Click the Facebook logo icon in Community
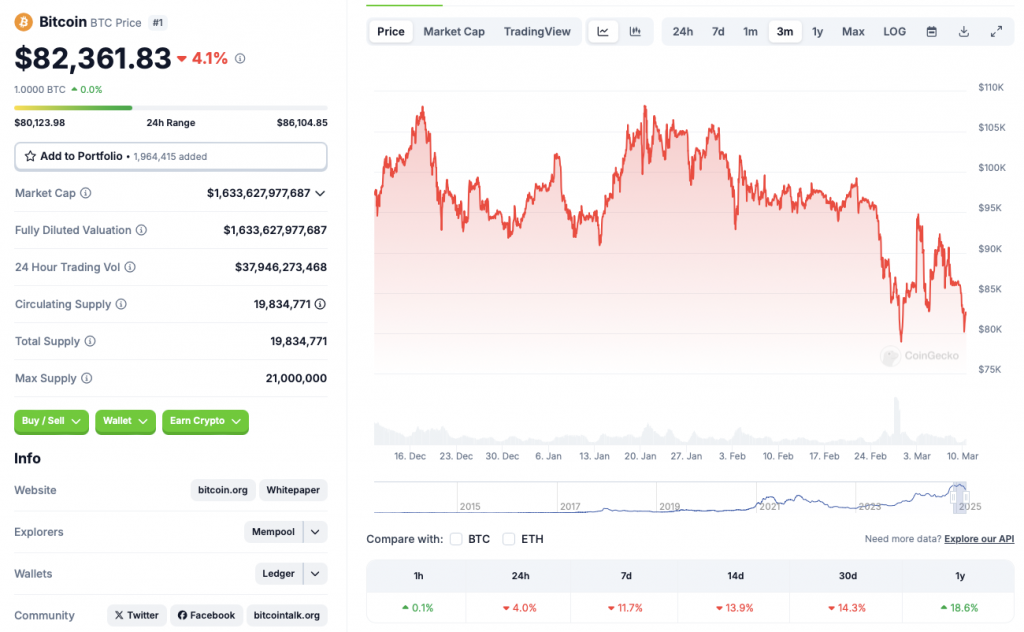Viewport: 1024px width, 632px height. pyautogui.click(x=182, y=615)
